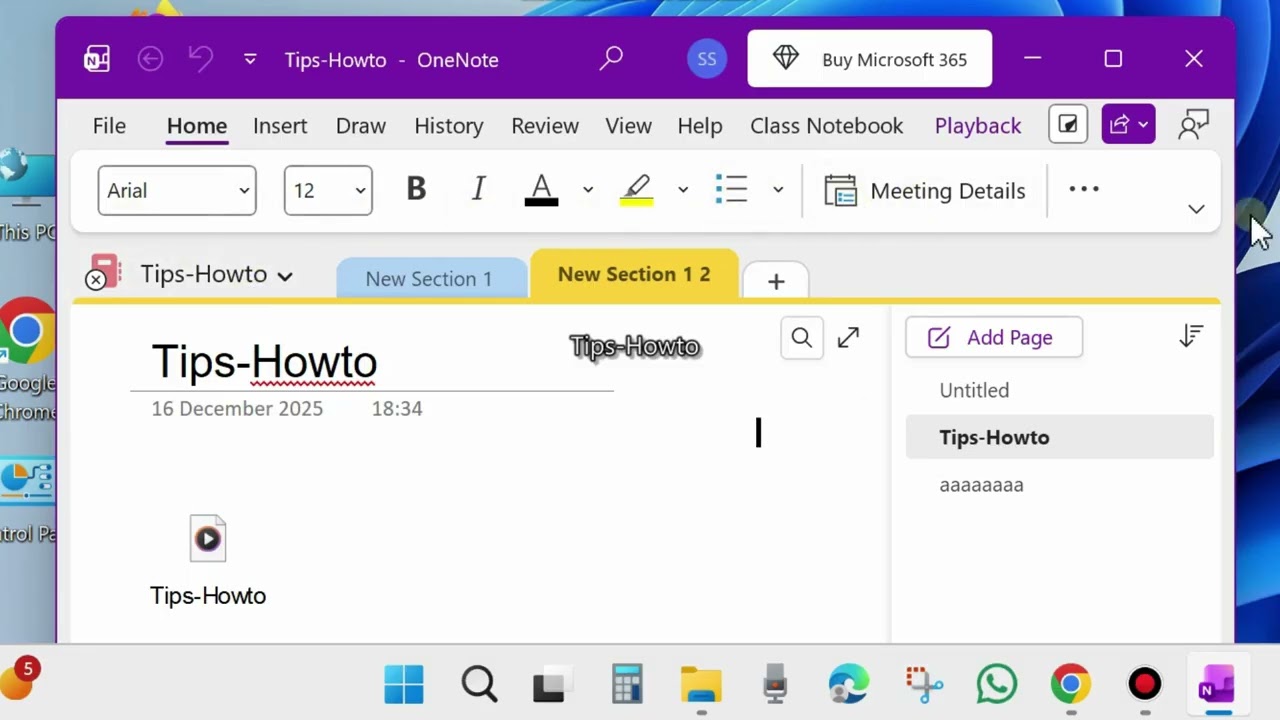
Task: Open taskbar Search magnifier
Action: point(479,685)
